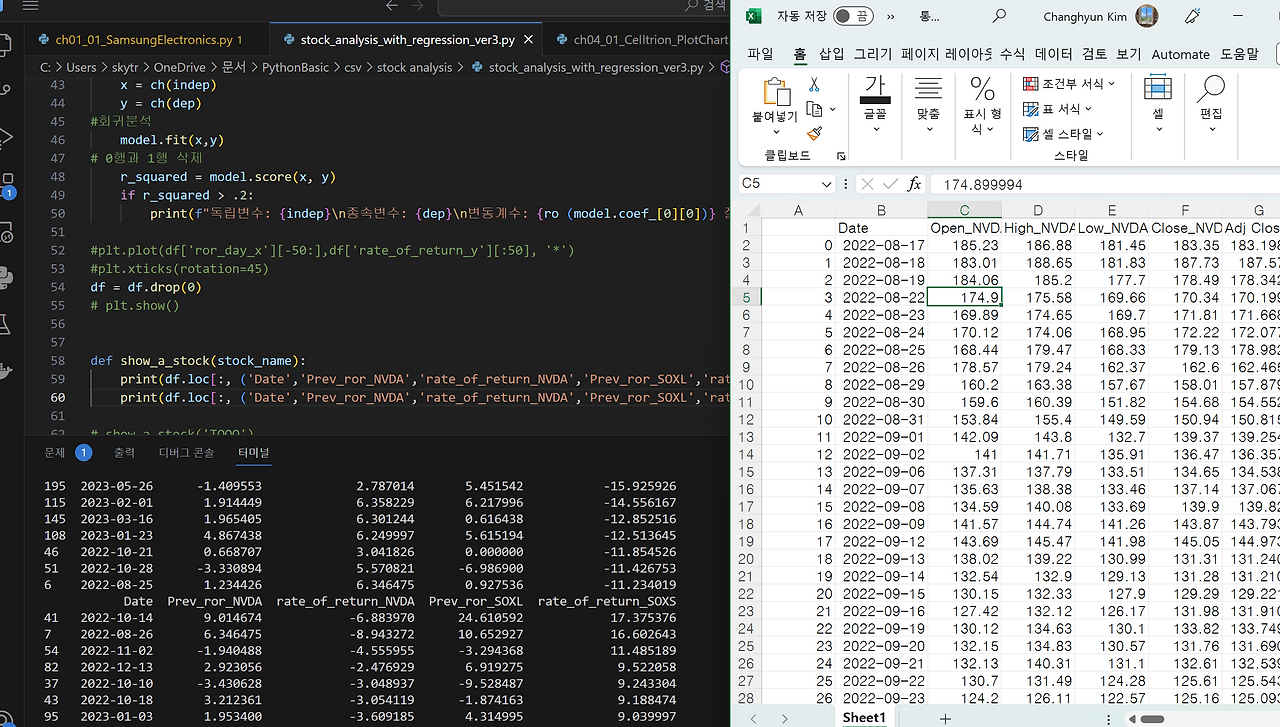Click the Open_NVDA header cell
The image size is (1280, 727).
pyautogui.click(x=964, y=228)
